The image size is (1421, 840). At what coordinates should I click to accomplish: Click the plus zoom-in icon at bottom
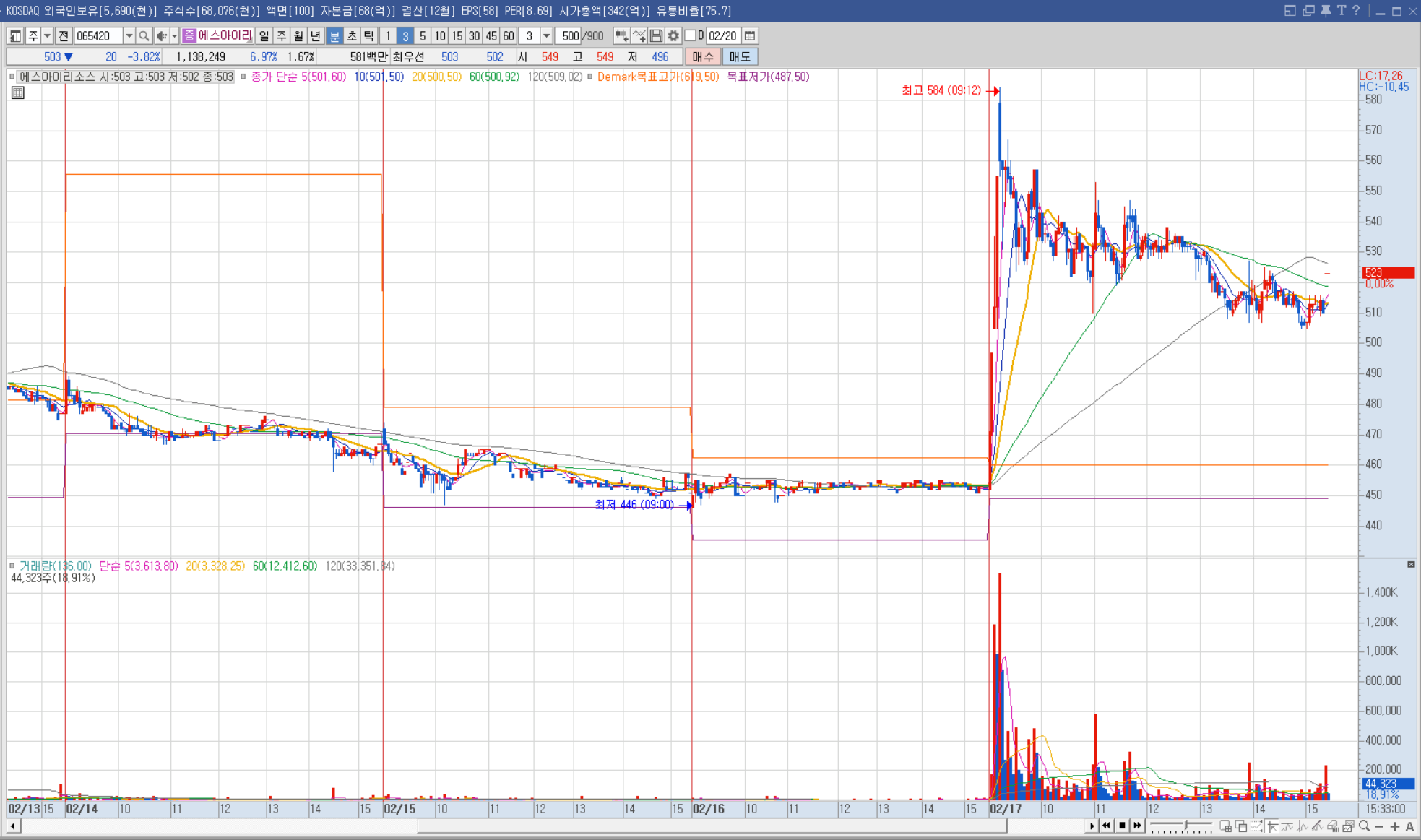pyautogui.click(x=1394, y=826)
